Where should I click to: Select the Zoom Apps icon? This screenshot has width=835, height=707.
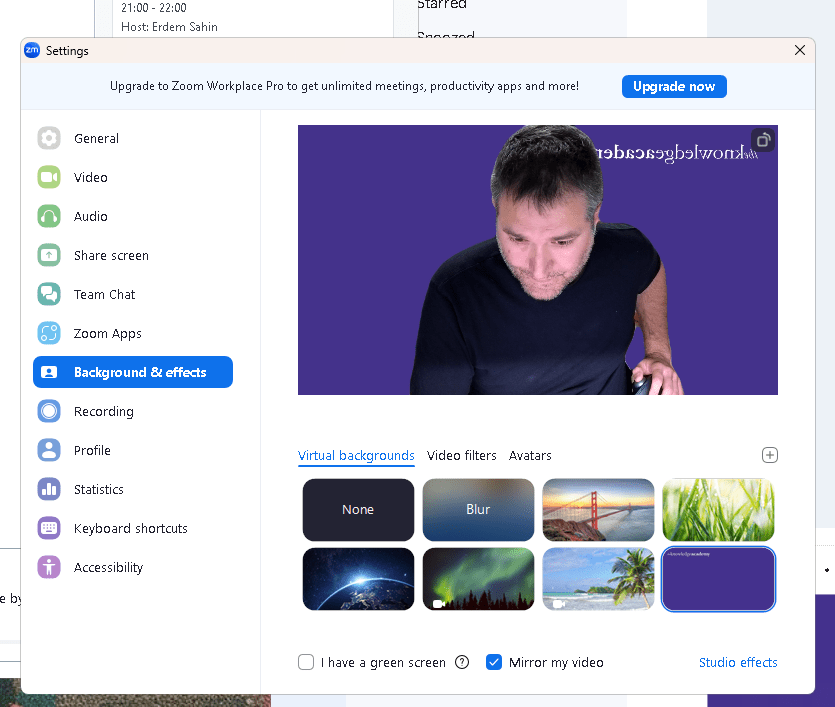[x=49, y=333]
